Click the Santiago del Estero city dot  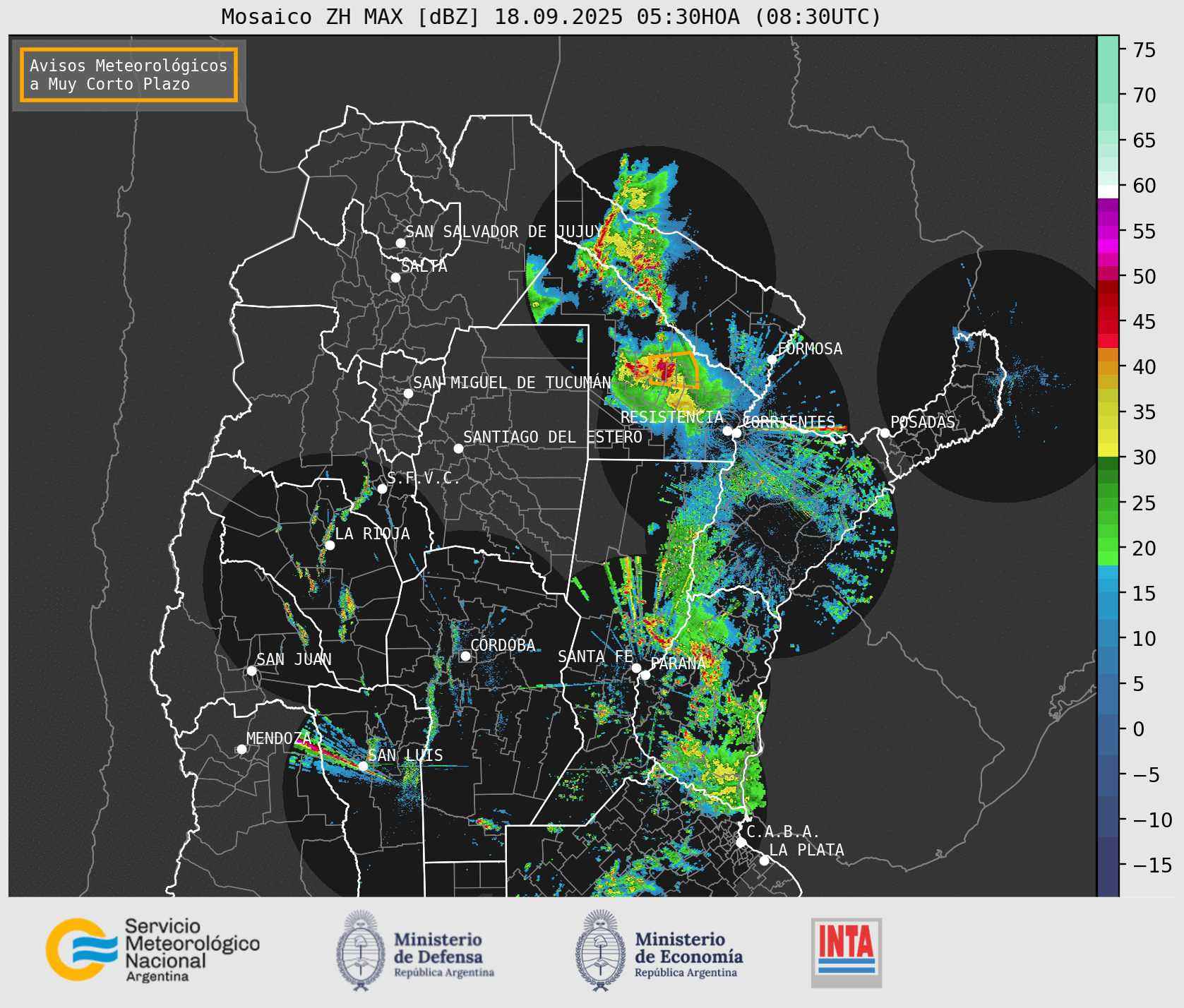click(458, 448)
